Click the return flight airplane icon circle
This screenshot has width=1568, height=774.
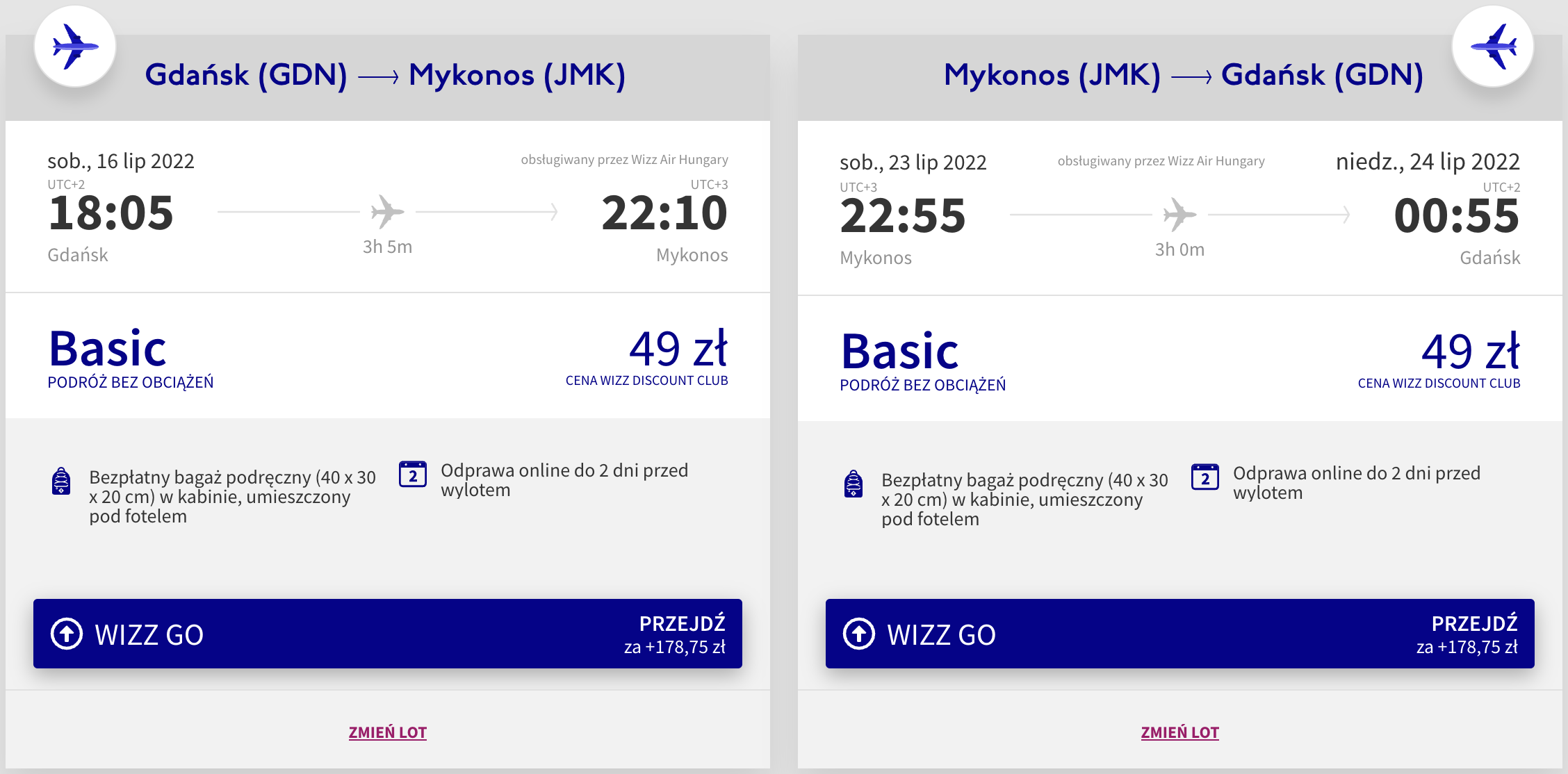click(x=1493, y=47)
